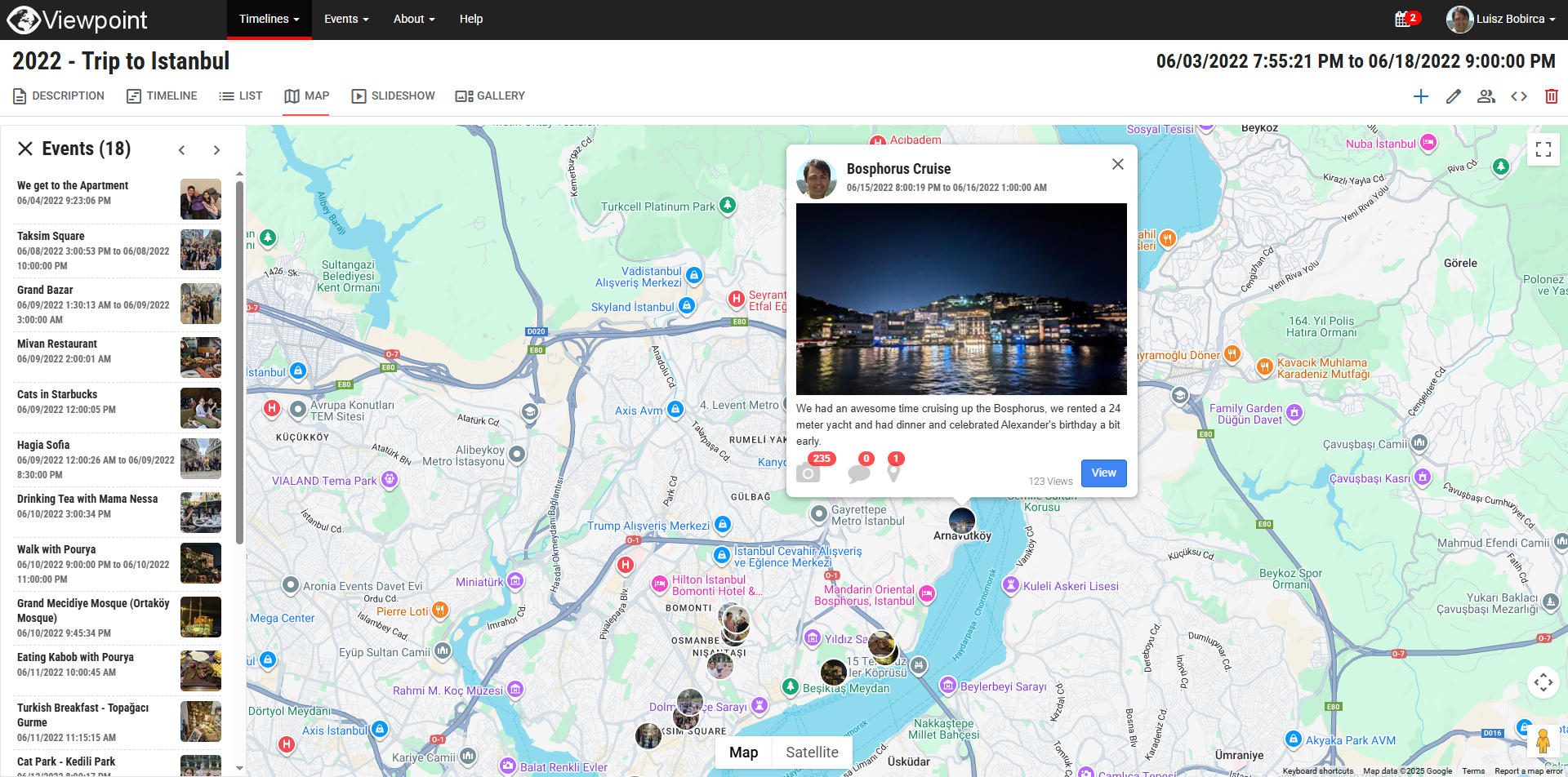Open the SLIDESHOW tab
1568x777 pixels.
(393, 95)
